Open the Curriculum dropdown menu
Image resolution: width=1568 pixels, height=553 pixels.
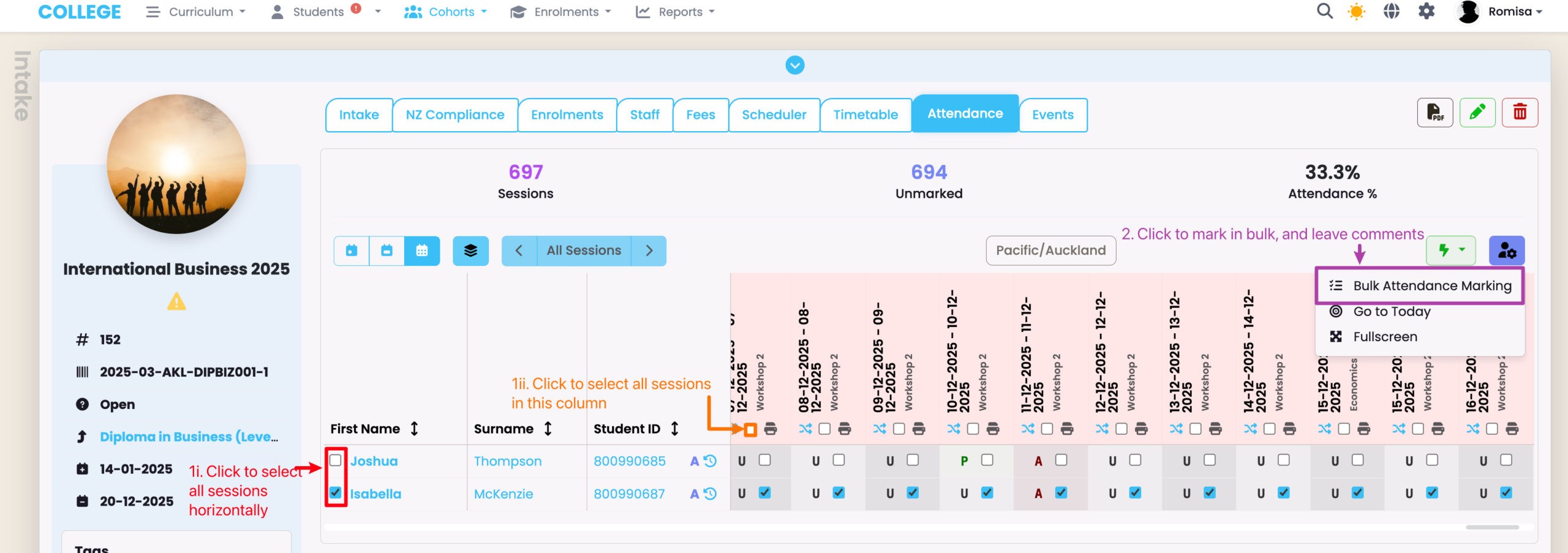coord(196,12)
